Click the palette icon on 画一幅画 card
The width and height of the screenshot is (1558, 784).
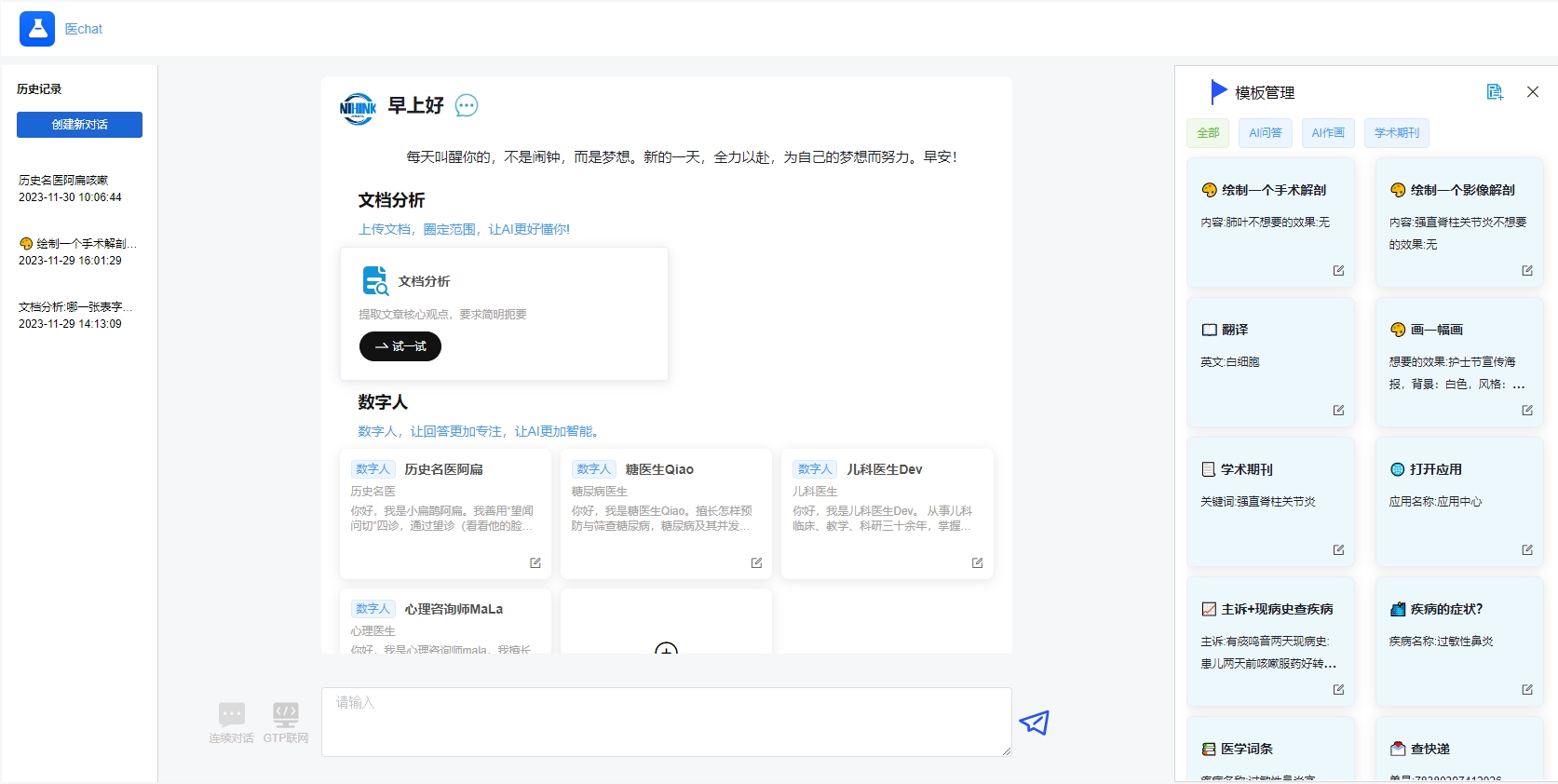click(1398, 330)
